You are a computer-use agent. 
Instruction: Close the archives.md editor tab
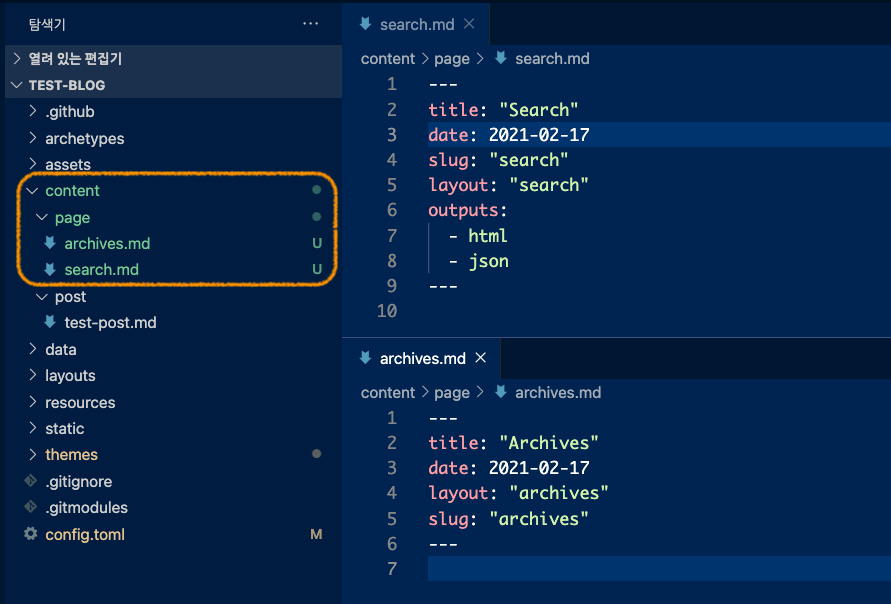[x=480, y=358]
